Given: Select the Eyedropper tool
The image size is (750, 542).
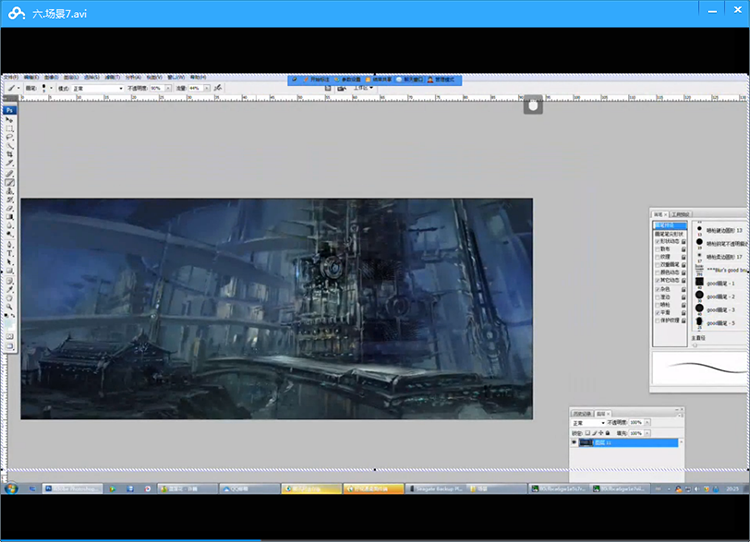Looking at the screenshot, I should (x=9, y=289).
